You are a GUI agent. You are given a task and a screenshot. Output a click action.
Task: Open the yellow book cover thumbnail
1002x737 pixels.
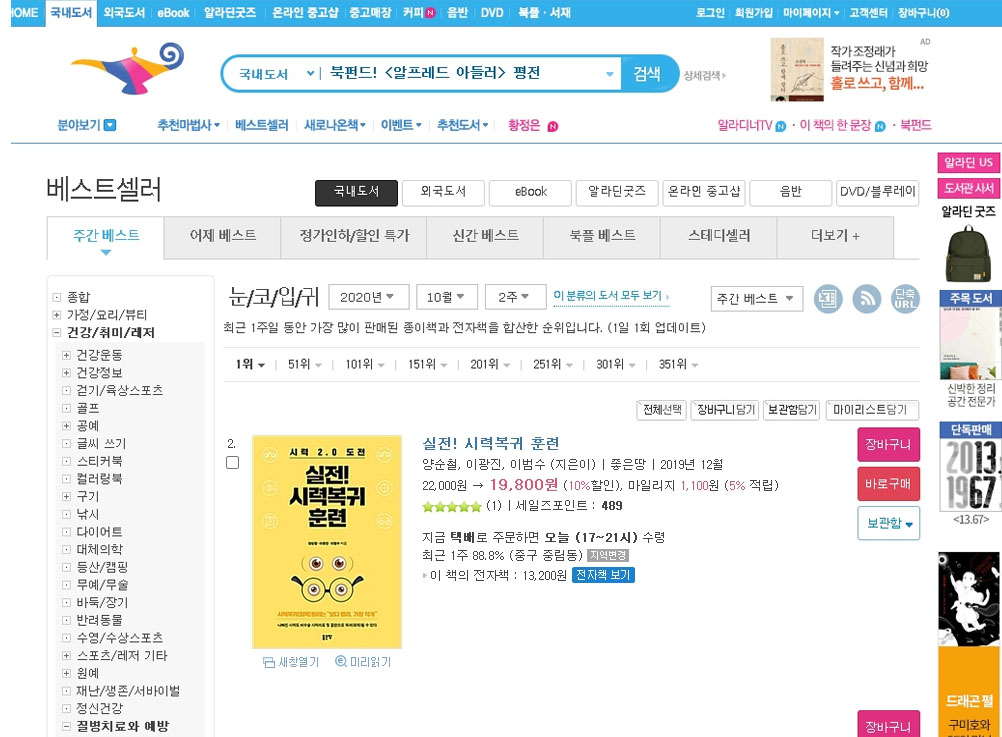[x=327, y=541]
